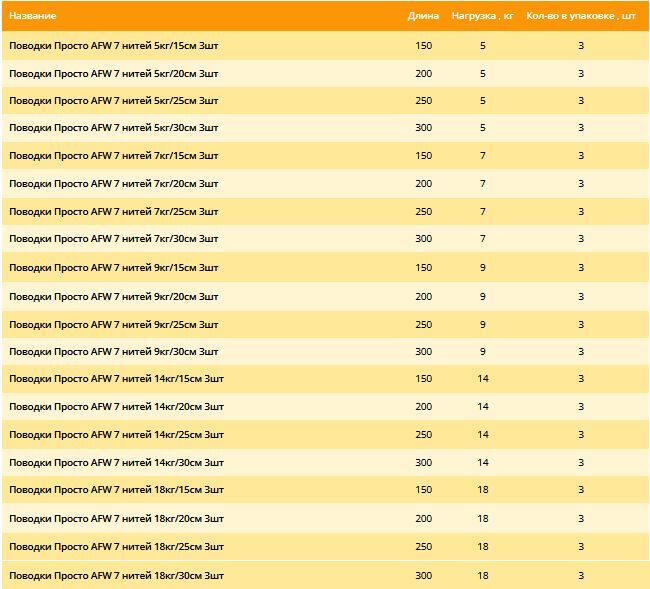Click length 250 in the 7кг/25см row

[x=424, y=211]
